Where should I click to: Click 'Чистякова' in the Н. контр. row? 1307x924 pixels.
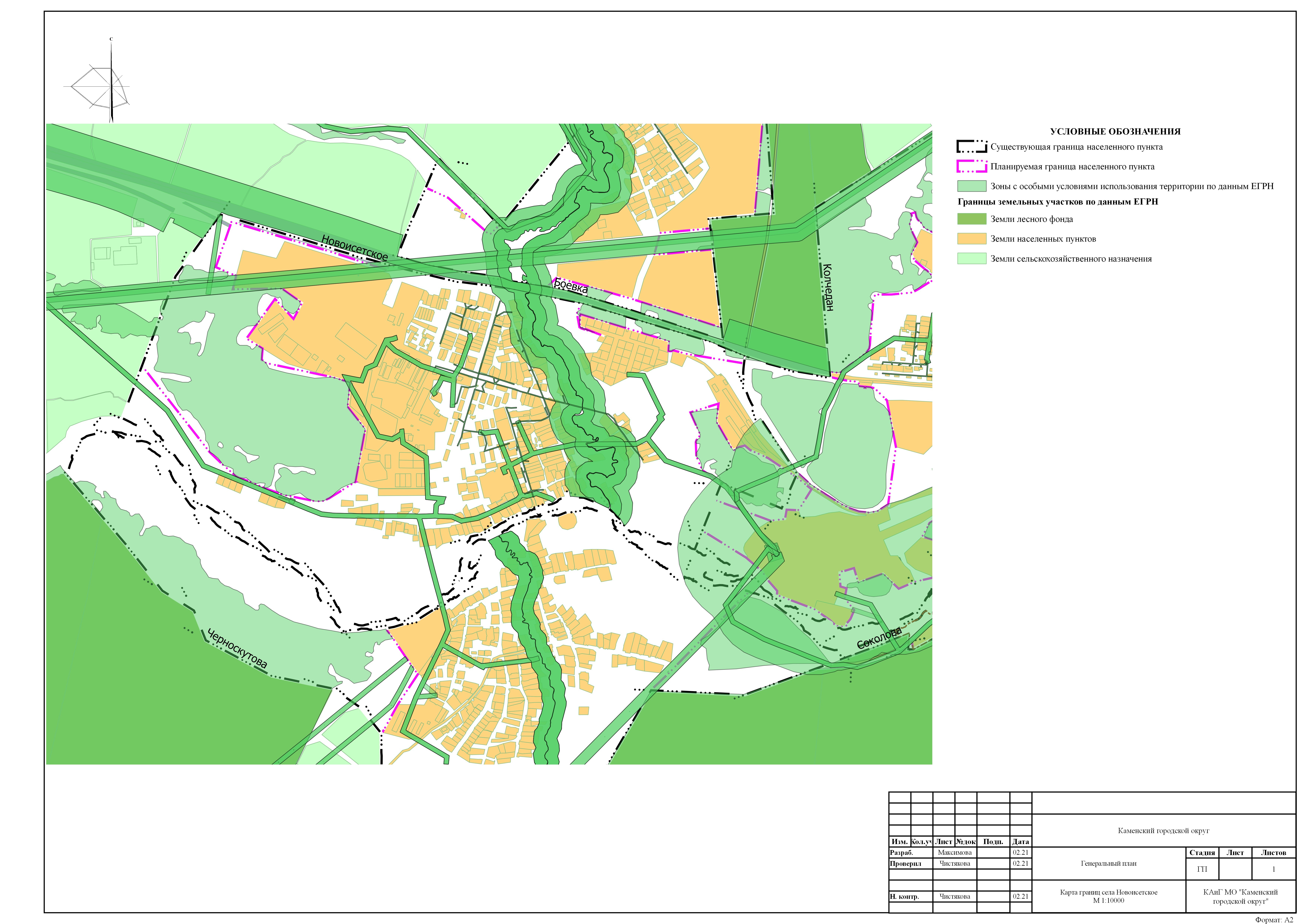point(955,897)
